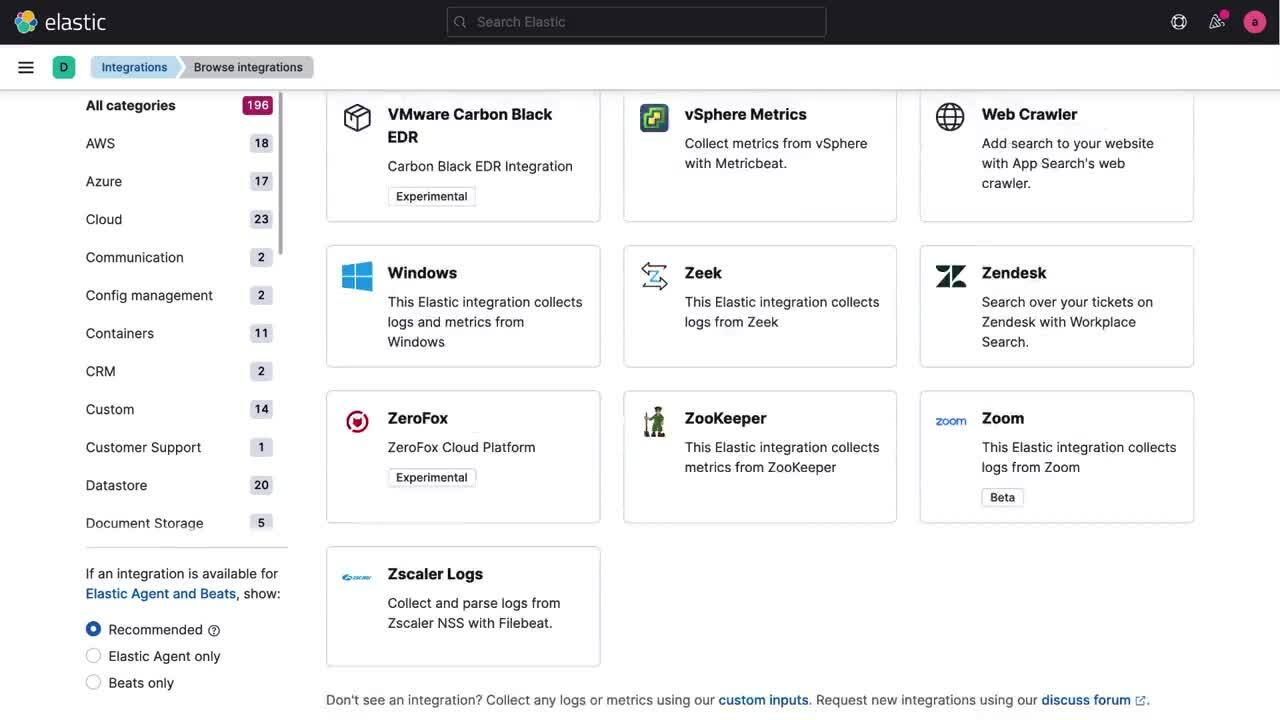The image size is (1280, 720).
Task: Open the user avatar menu
Action: coord(1255,22)
